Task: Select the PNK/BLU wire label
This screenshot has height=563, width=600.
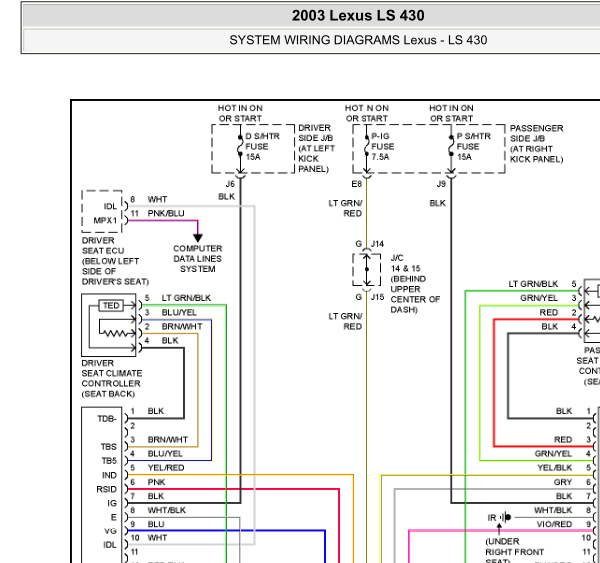Action: [x=166, y=213]
